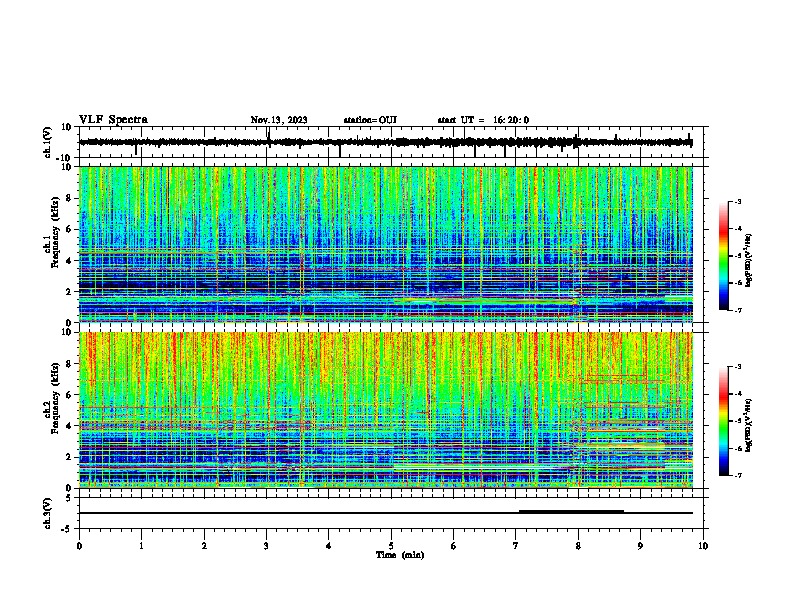Click the "-3" label on ch.1 colorbar

click(x=737, y=201)
